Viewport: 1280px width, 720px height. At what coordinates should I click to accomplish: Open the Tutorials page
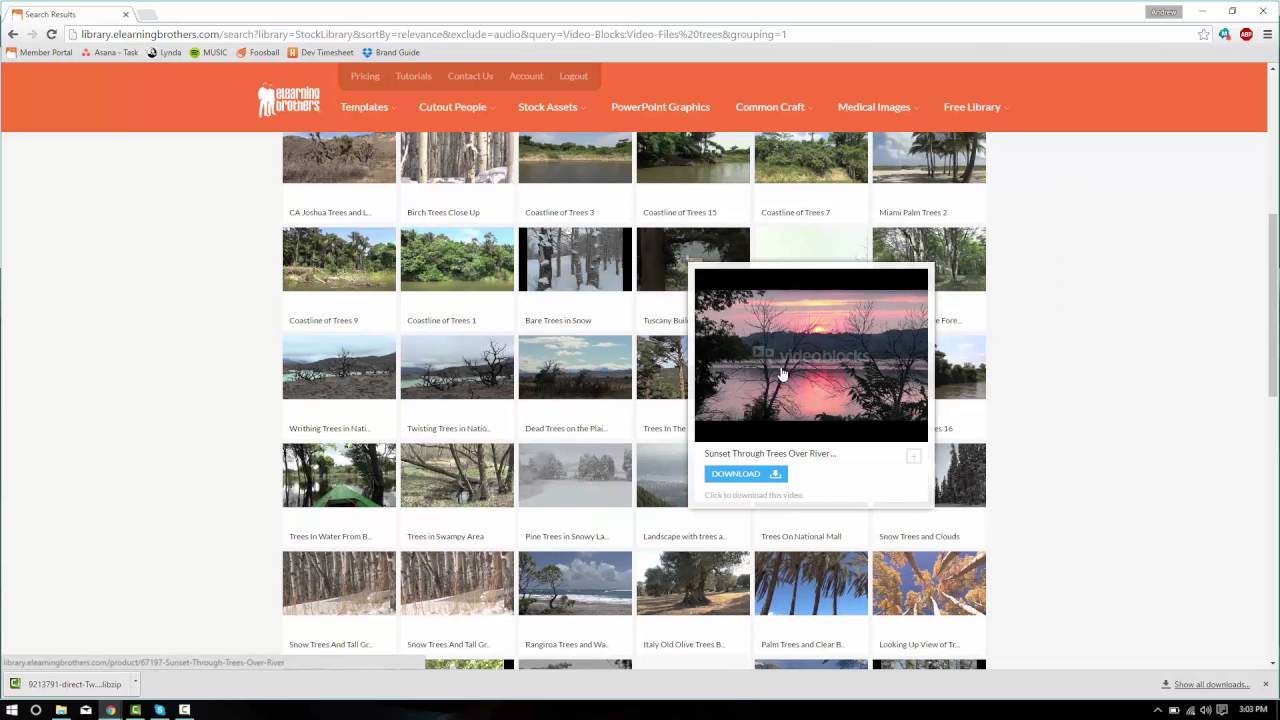pos(413,76)
